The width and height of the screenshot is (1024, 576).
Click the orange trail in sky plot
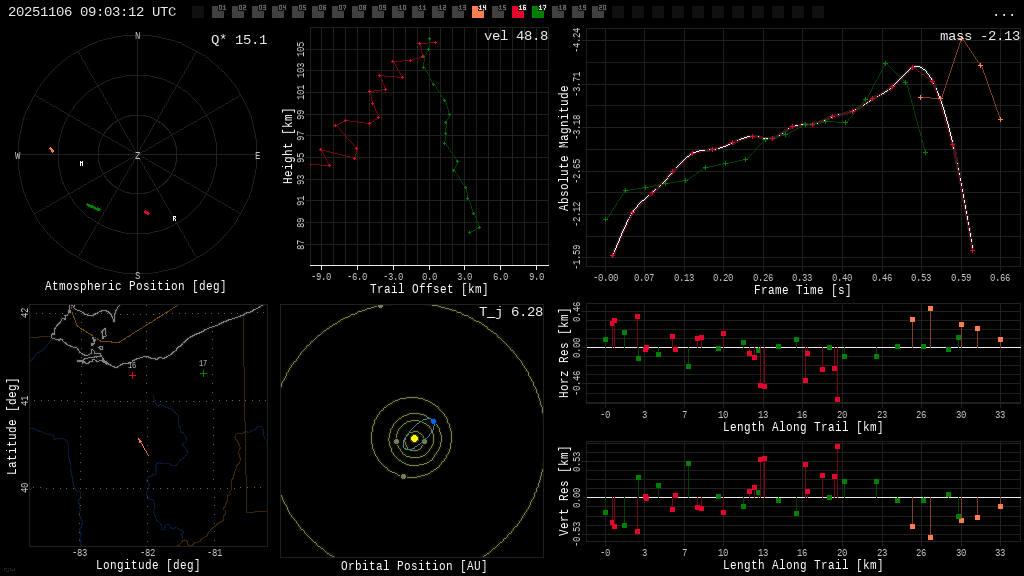[x=52, y=150]
